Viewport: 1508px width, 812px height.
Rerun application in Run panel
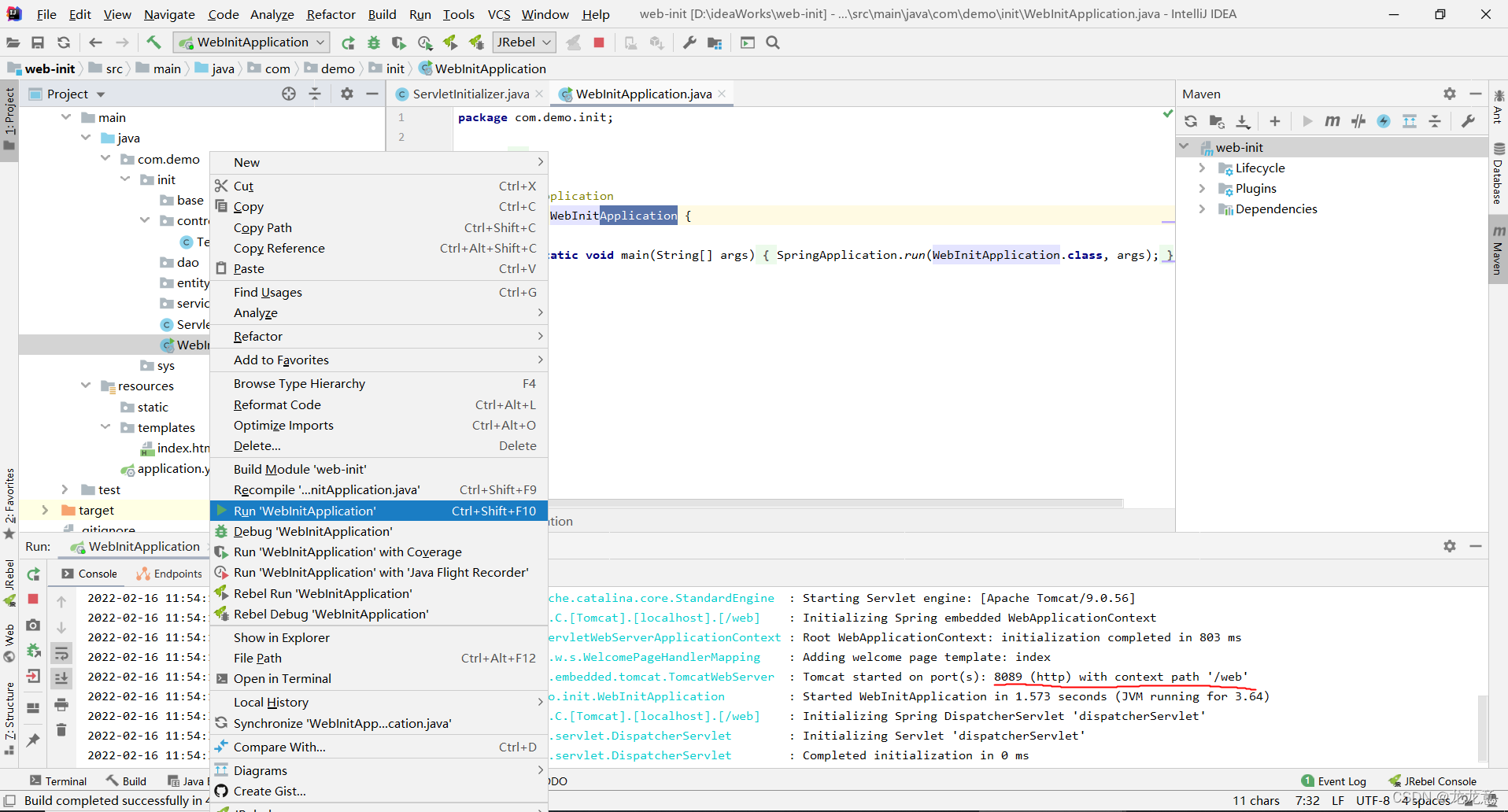(33, 574)
